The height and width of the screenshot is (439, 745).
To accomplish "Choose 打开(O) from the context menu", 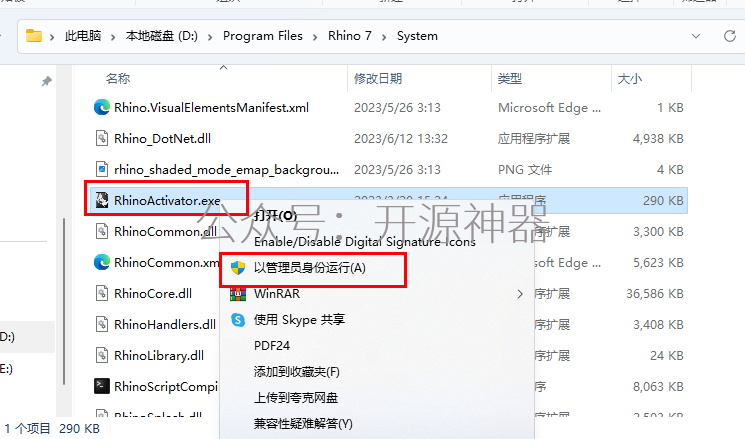I will pos(276,216).
